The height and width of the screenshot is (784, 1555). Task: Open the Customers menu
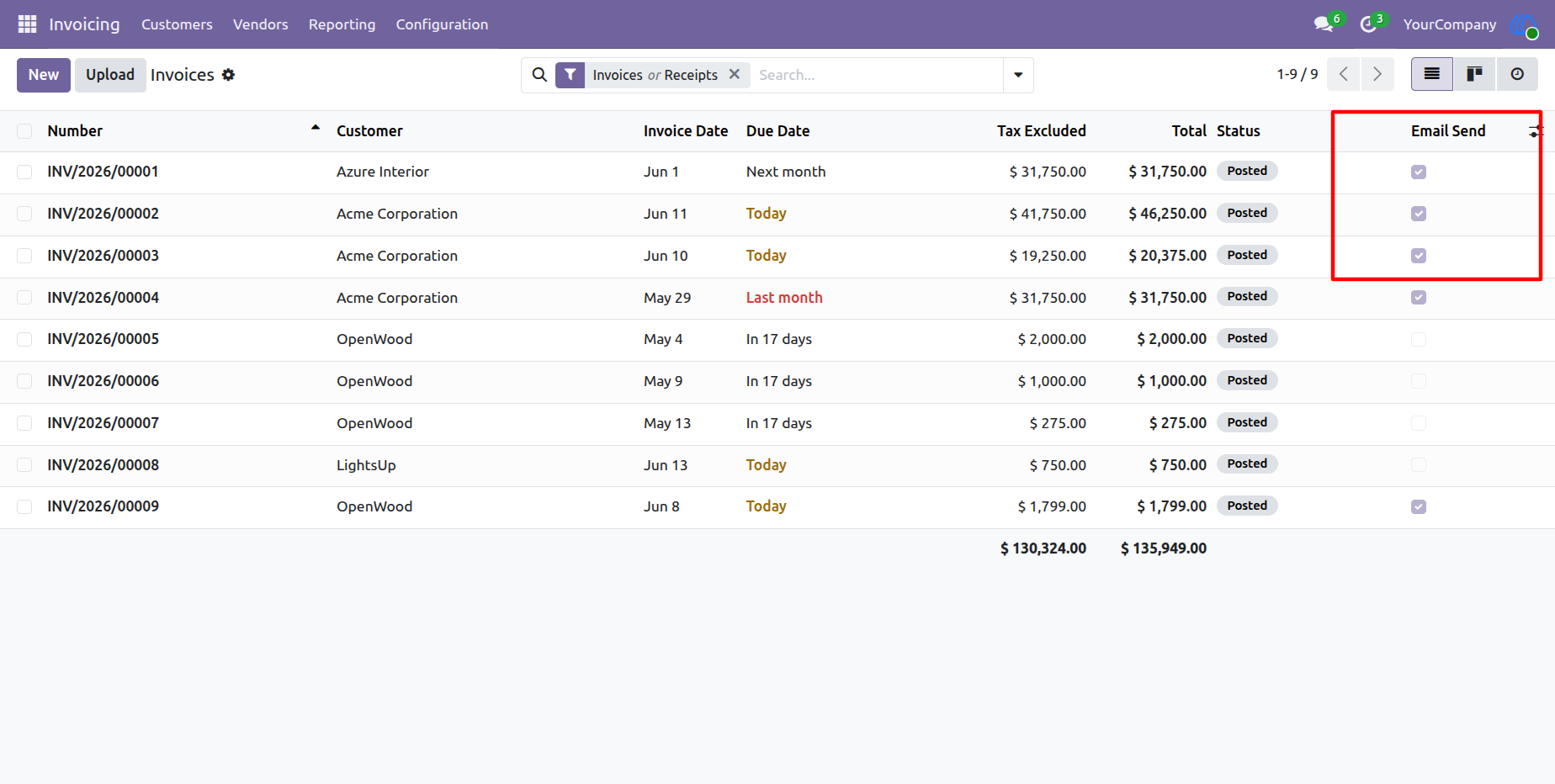point(177,24)
